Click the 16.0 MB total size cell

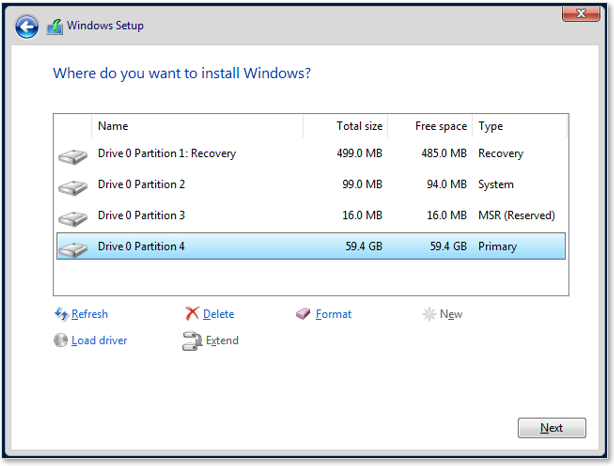[x=362, y=215]
